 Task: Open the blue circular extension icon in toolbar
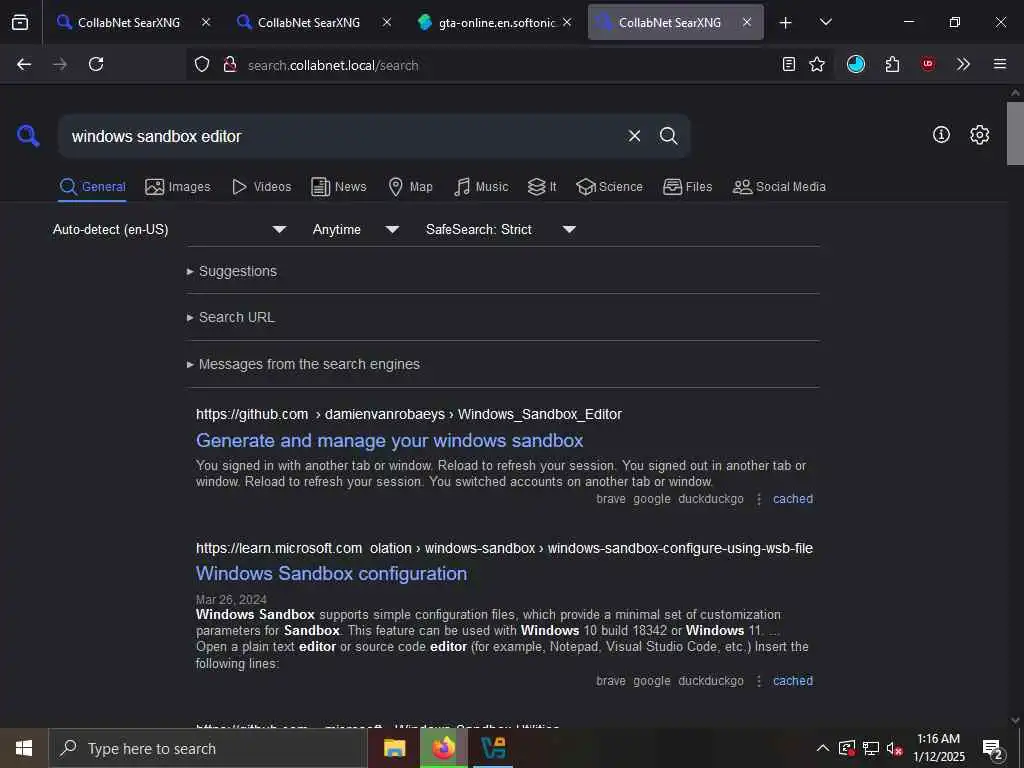[856, 64]
